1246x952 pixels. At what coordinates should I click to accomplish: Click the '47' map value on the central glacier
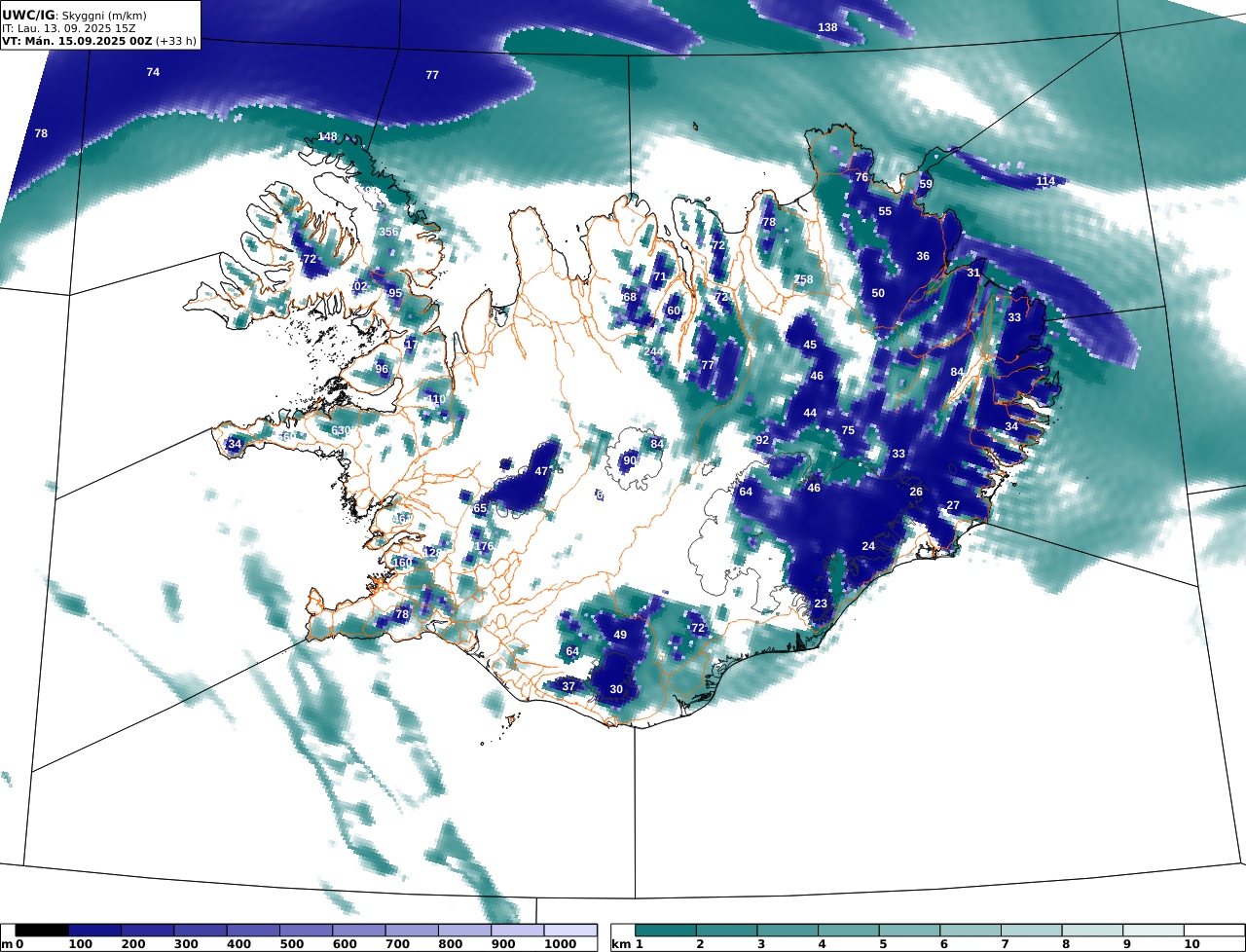[x=541, y=471]
